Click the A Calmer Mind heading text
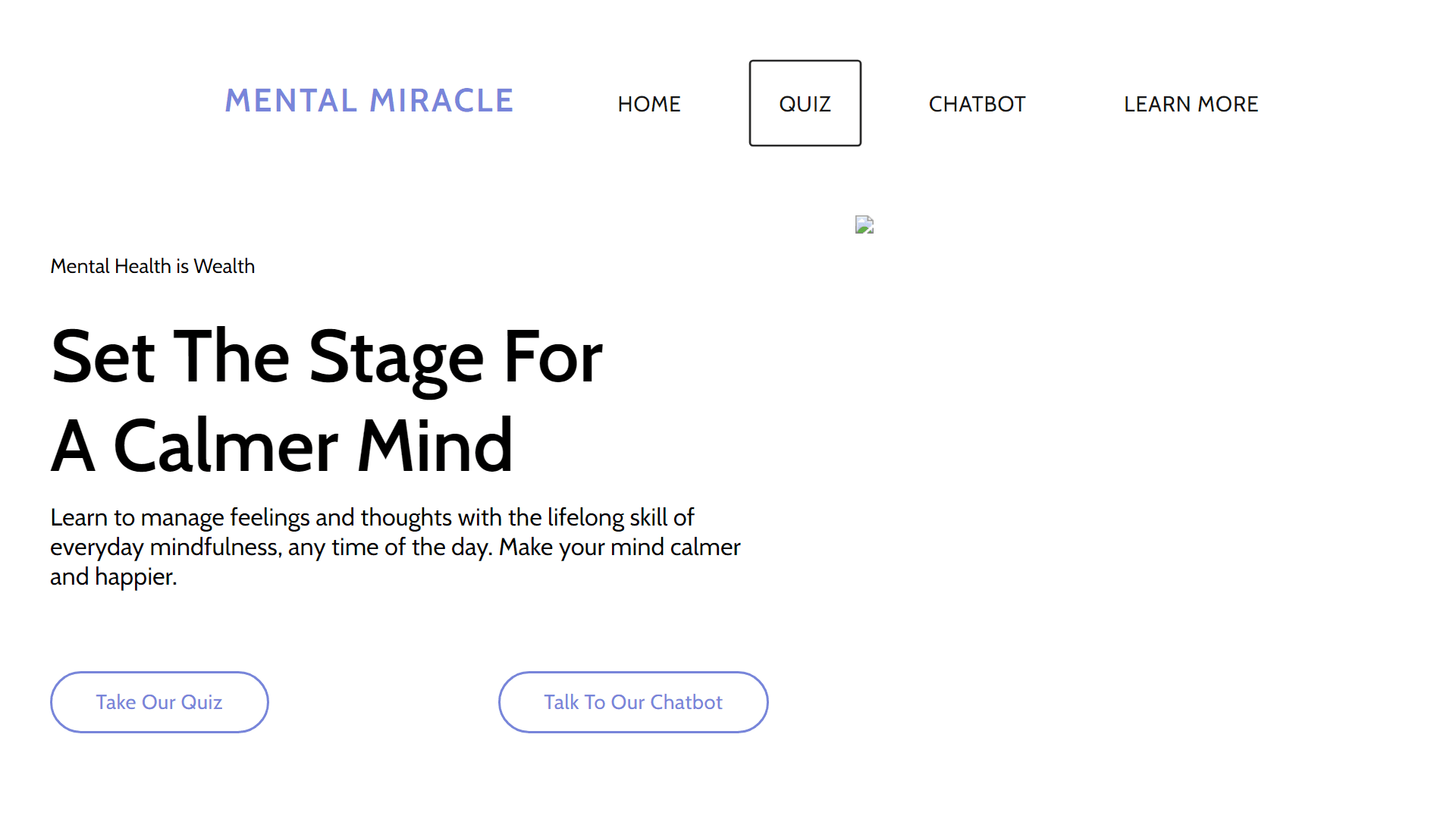 (x=282, y=446)
